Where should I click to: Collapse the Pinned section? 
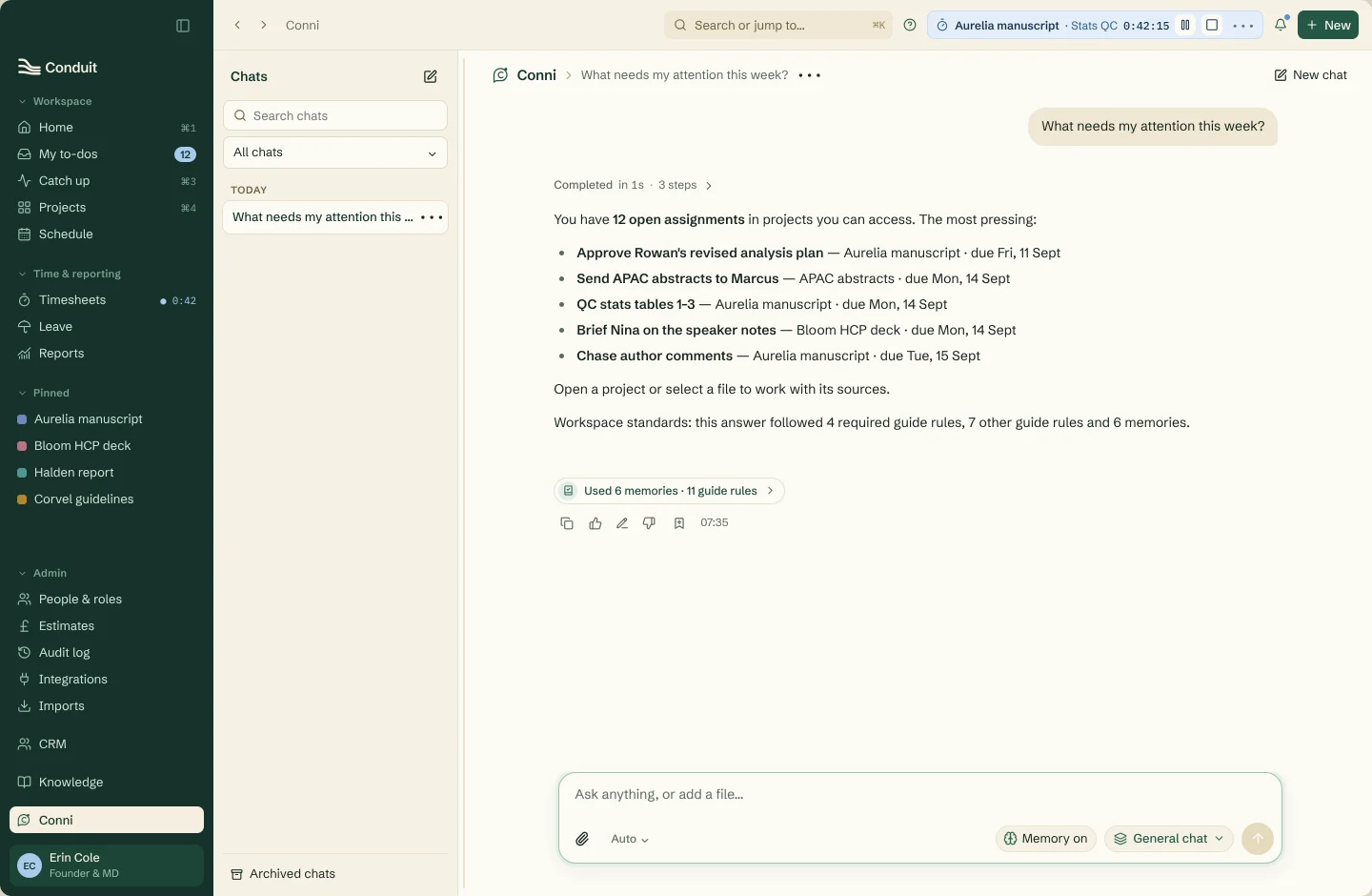pos(44,393)
